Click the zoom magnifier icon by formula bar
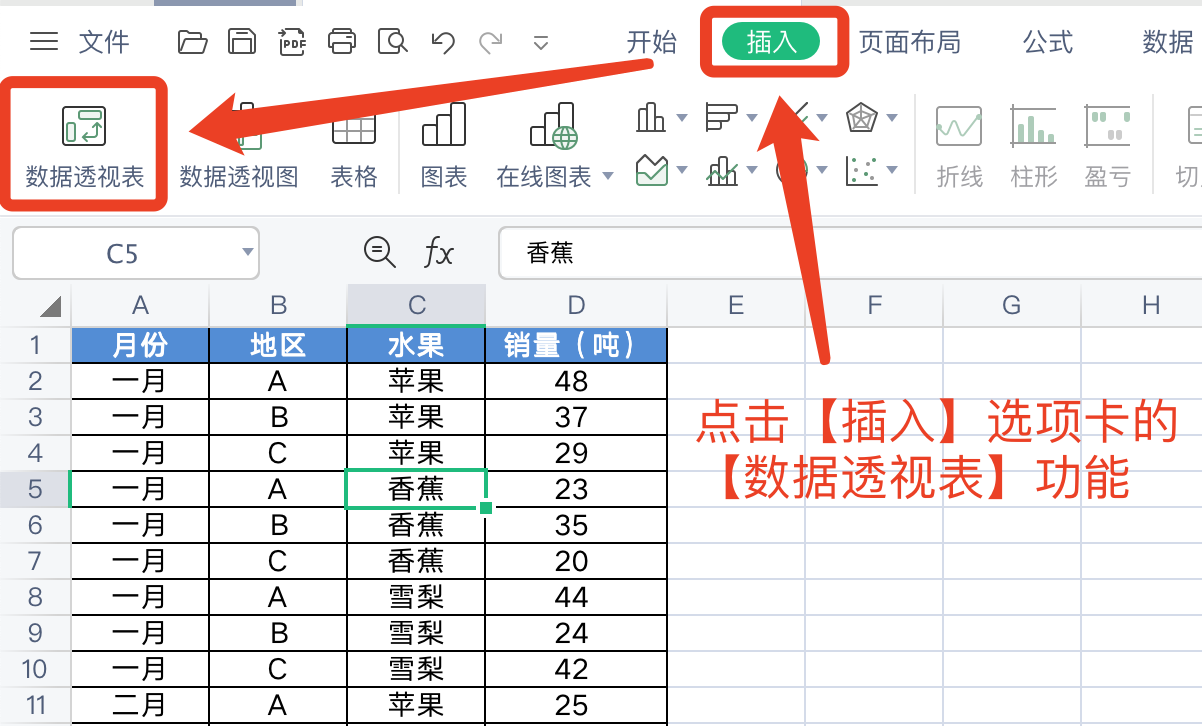 [379, 252]
